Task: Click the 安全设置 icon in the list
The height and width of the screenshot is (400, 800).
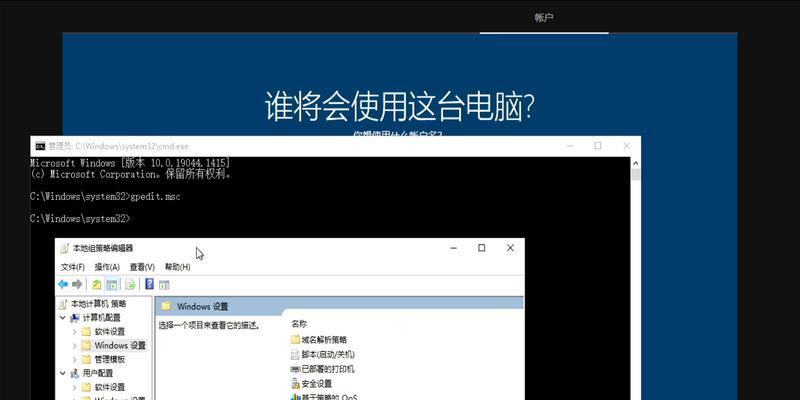Action: point(295,384)
